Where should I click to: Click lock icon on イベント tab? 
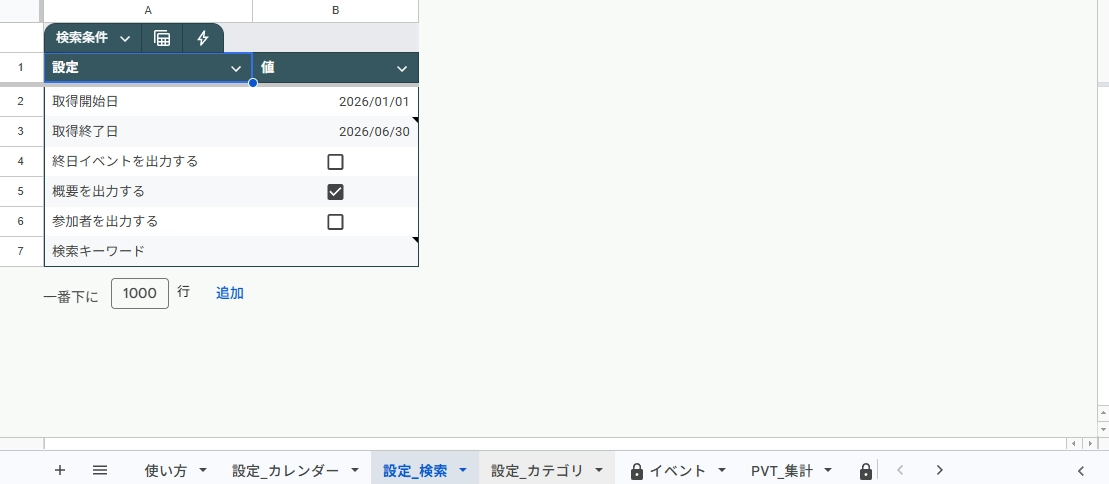tap(637, 471)
